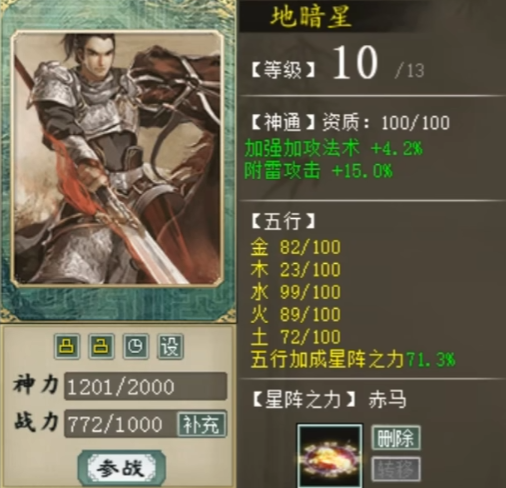Image resolution: width=506 pixels, height=488 pixels.
Task: Click the 金 82/100 element stat
Action: (296, 247)
